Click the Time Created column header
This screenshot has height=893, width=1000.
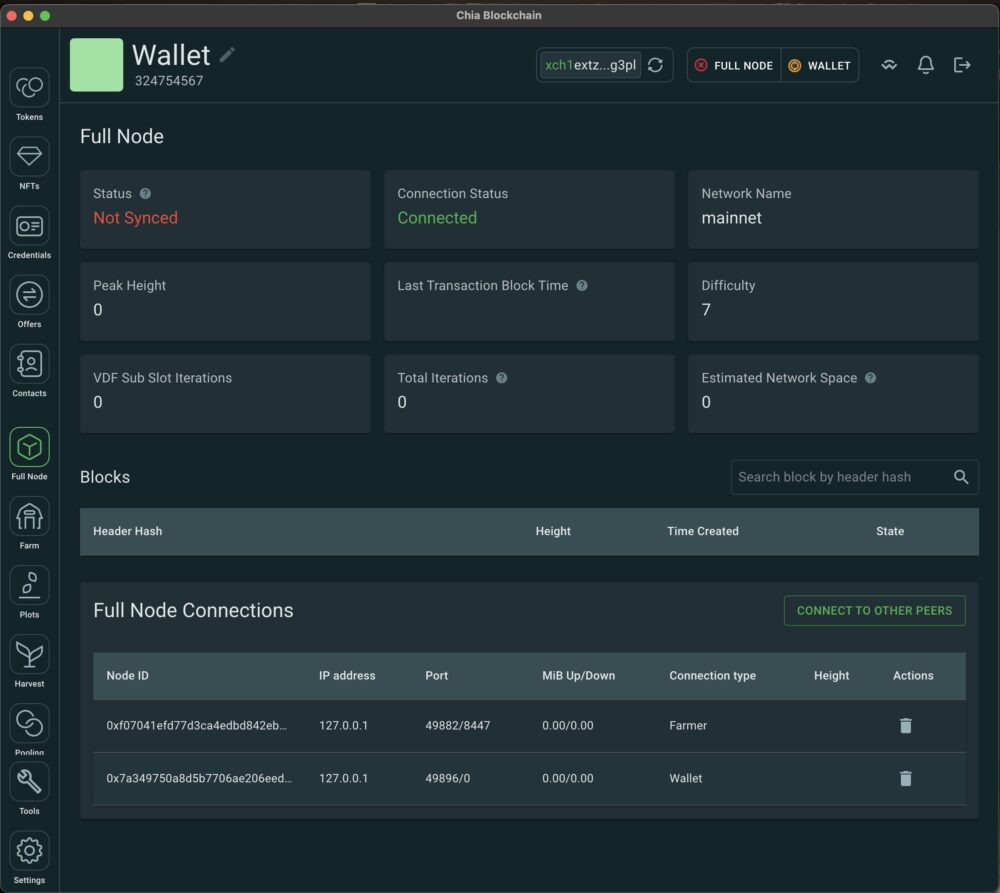click(x=703, y=531)
